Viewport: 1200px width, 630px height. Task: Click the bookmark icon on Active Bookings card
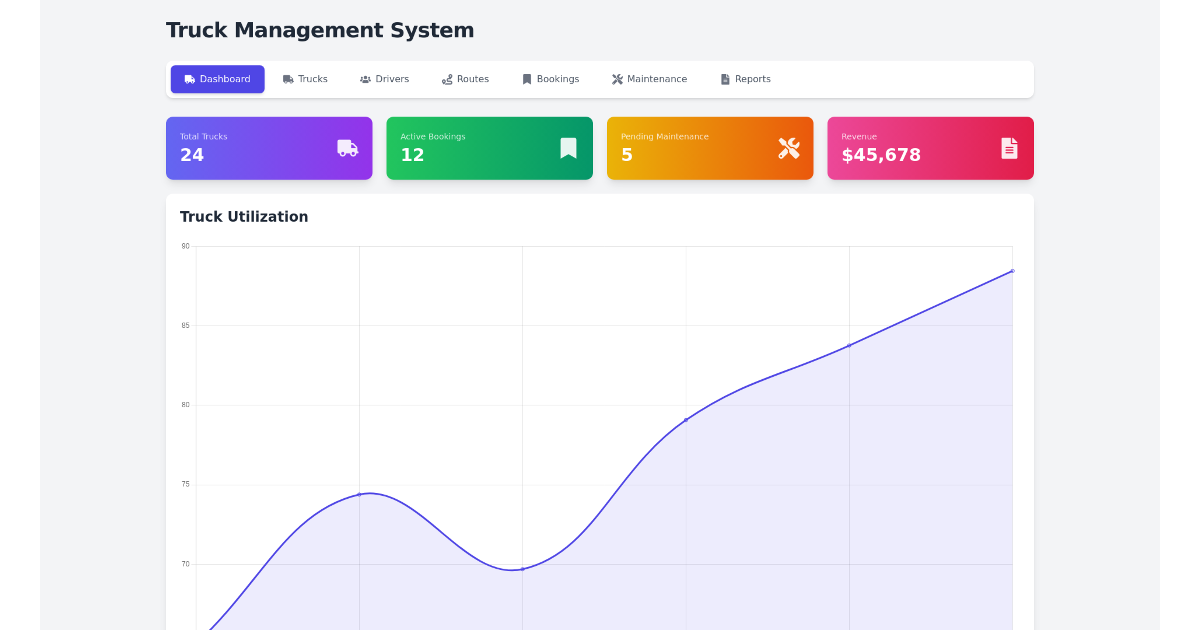coord(568,147)
